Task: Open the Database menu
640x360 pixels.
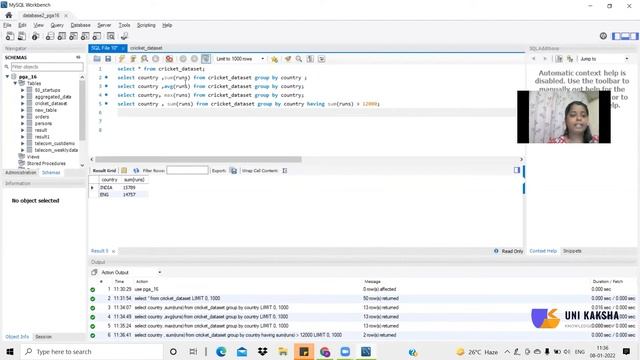Action: pos(80,25)
